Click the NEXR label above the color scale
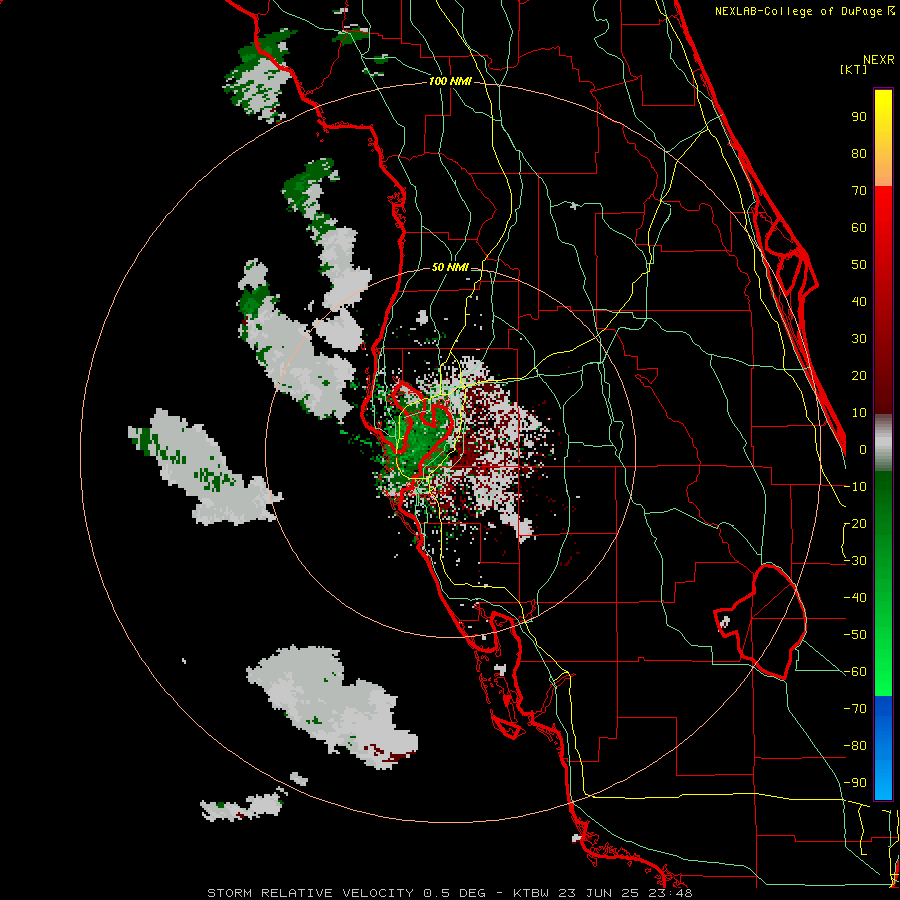 click(x=878, y=60)
